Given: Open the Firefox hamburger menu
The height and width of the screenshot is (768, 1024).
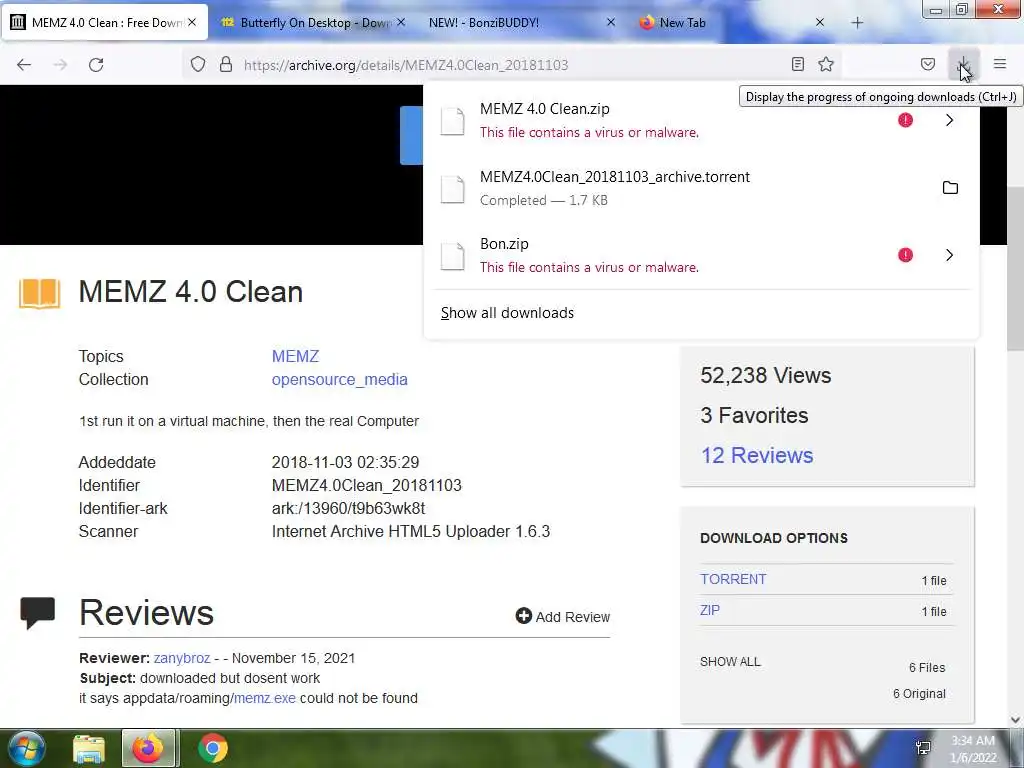Looking at the screenshot, I should pos(1000,64).
